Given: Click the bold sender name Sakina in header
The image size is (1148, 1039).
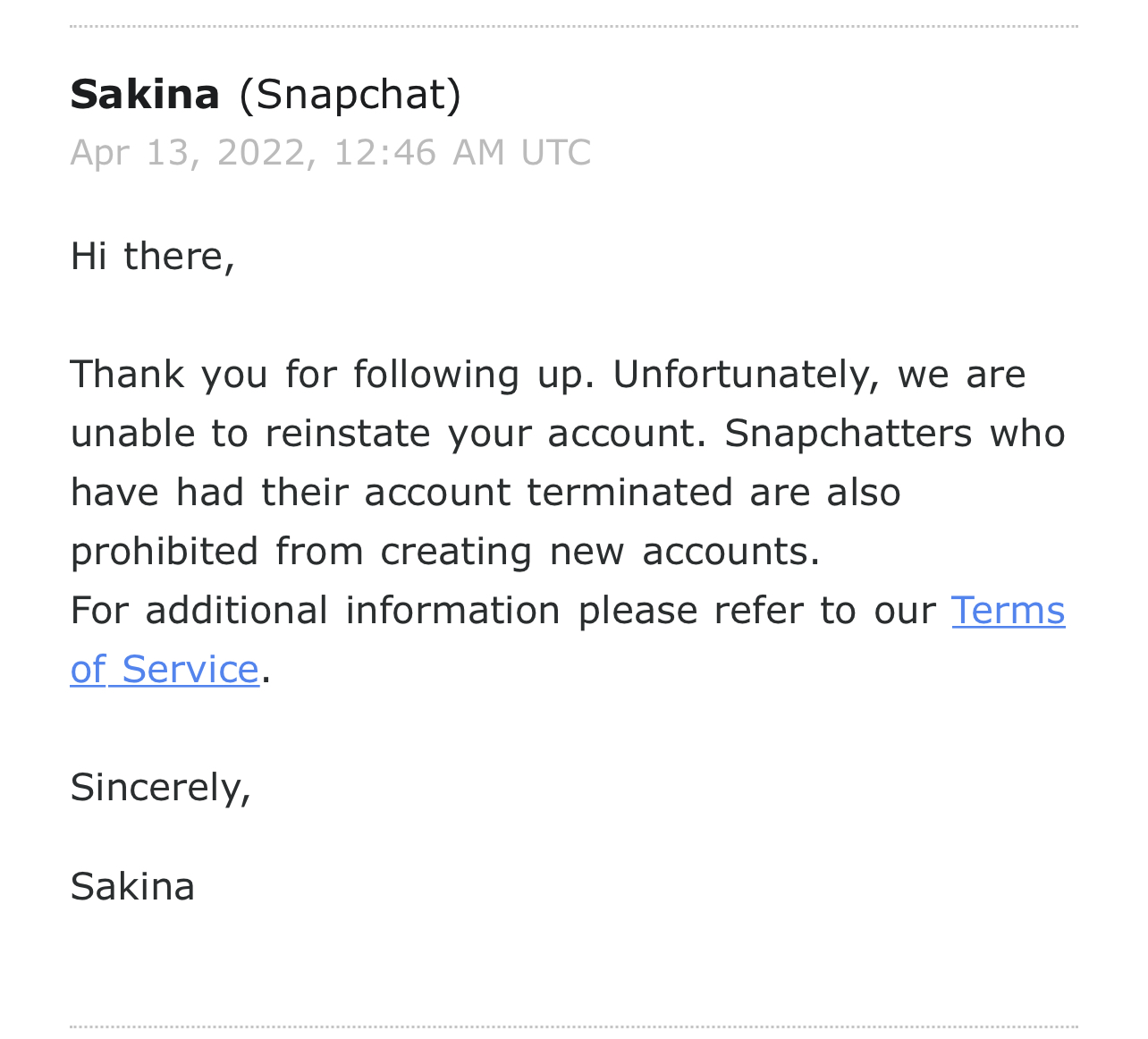Looking at the screenshot, I should coord(145,95).
